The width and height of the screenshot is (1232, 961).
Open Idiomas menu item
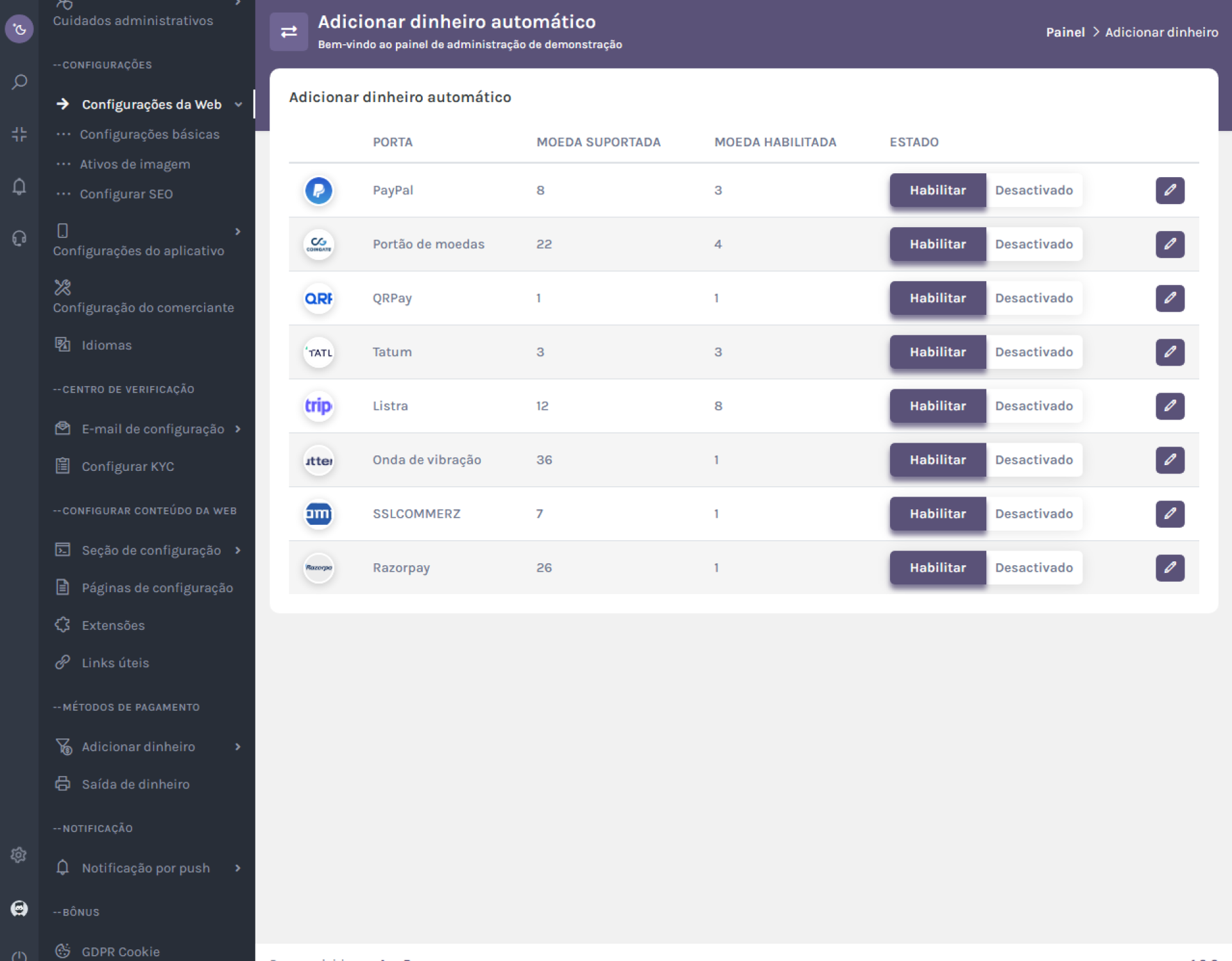[107, 345]
